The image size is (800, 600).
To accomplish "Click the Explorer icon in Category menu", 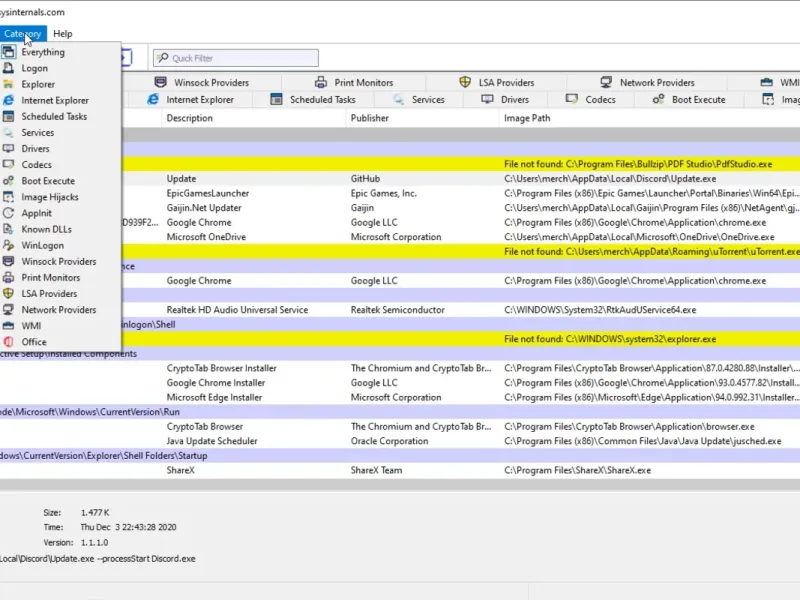I will pyautogui.click(x=9, y=84).
